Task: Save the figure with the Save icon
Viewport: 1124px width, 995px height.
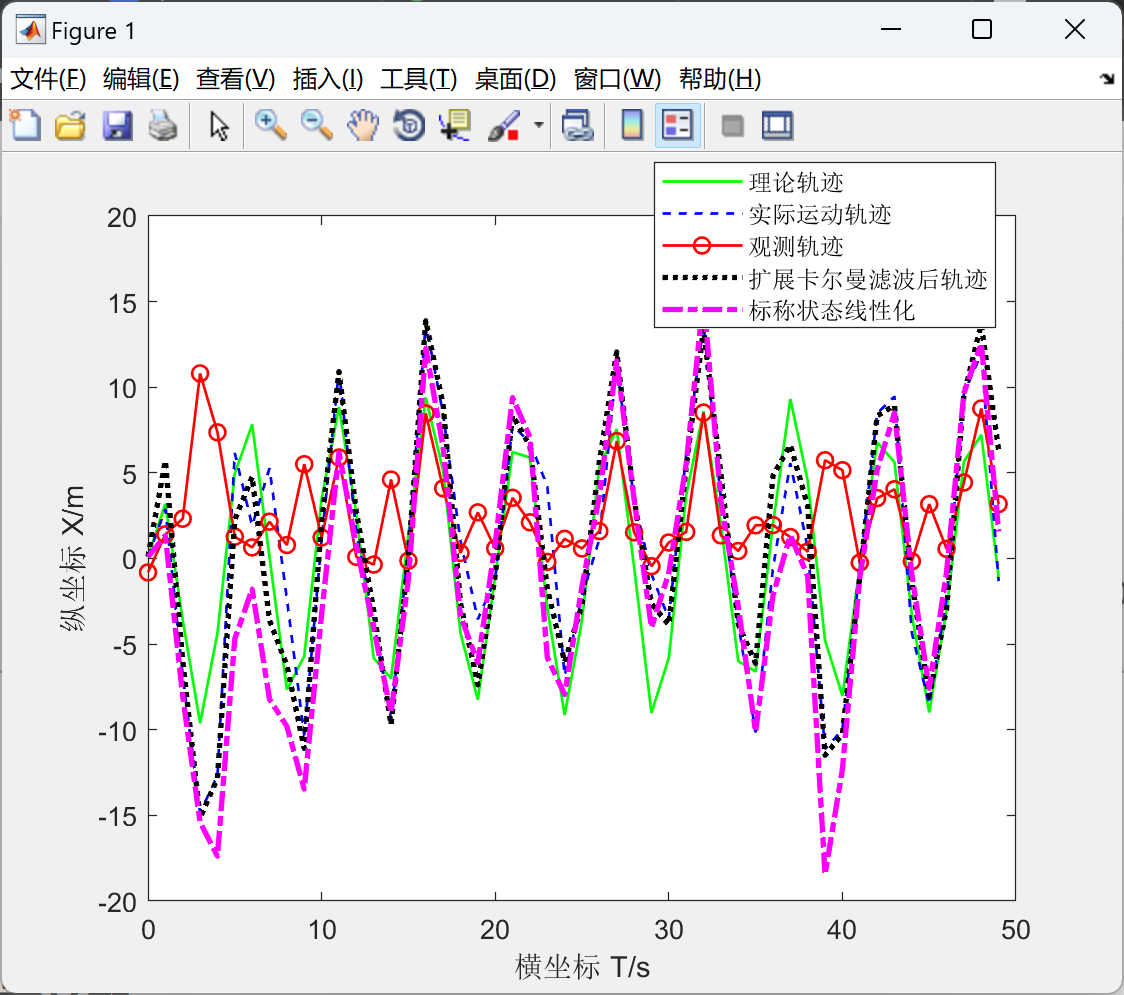Action: [117, 125]
